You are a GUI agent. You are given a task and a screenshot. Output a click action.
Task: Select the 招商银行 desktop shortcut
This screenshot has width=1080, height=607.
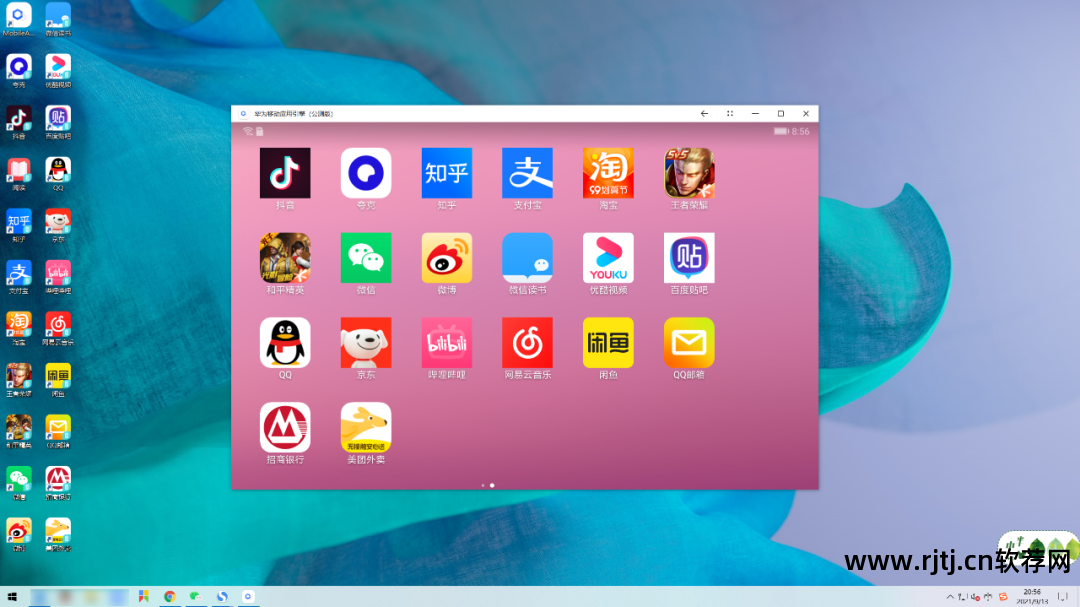(x=58, y=484)
